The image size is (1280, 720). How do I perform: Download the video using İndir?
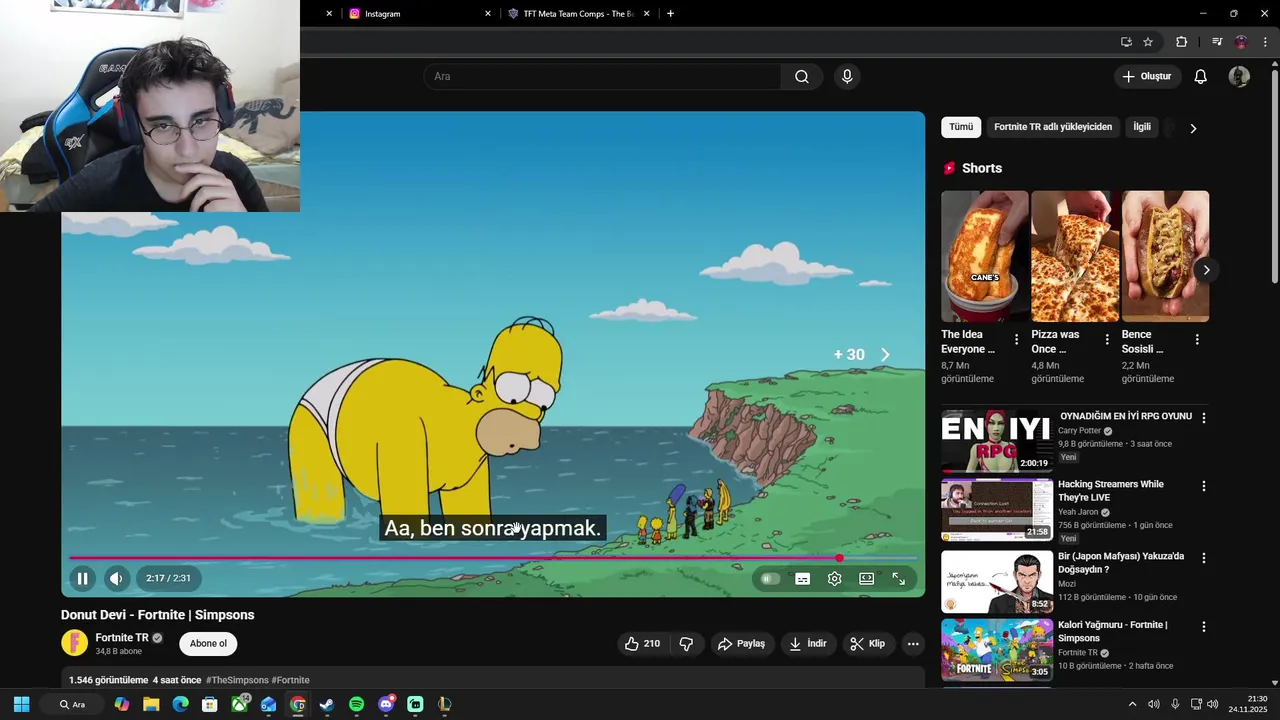(x=808, y=644)
